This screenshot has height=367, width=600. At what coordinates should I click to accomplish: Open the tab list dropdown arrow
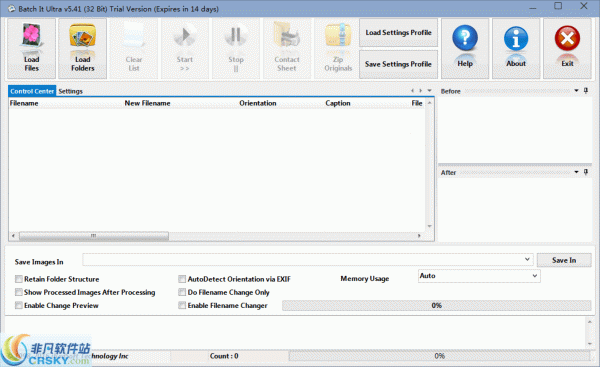click(x=429, y=91)
